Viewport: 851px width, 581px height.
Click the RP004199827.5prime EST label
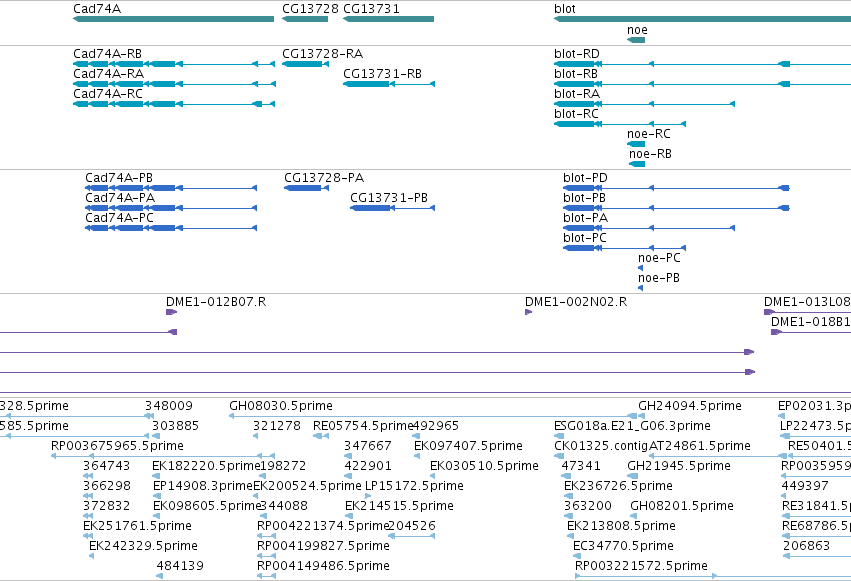point(323,546)
